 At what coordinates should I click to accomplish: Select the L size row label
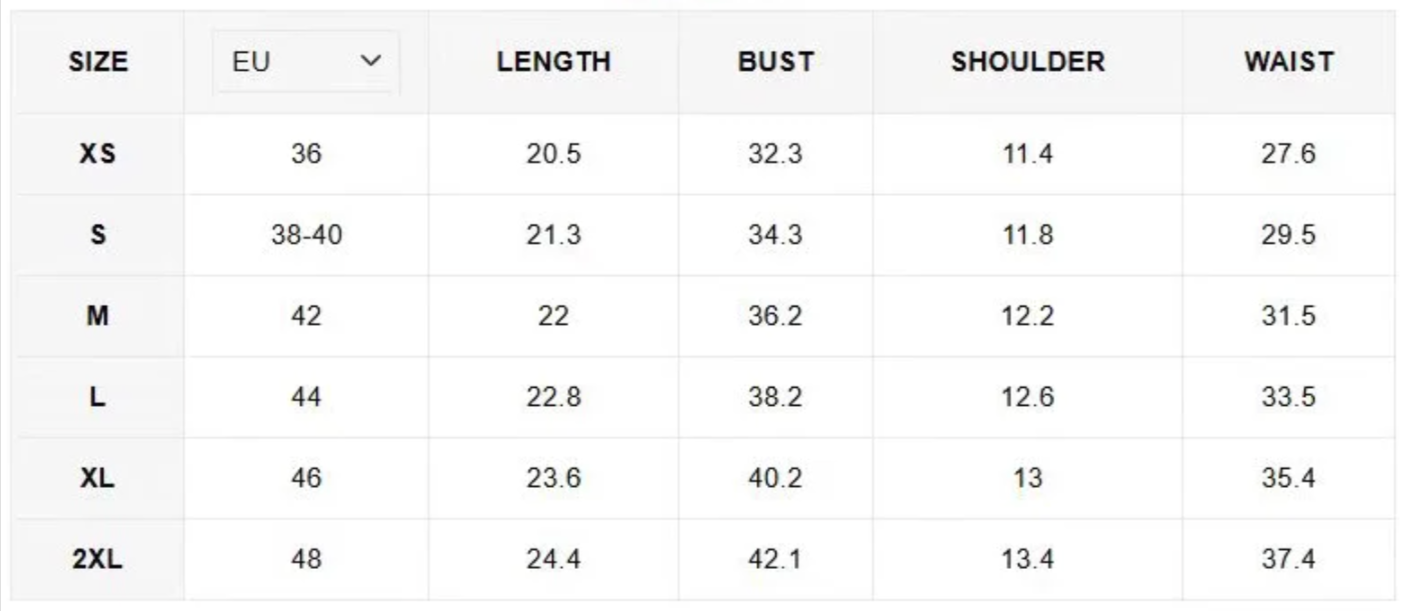[98, 398]
